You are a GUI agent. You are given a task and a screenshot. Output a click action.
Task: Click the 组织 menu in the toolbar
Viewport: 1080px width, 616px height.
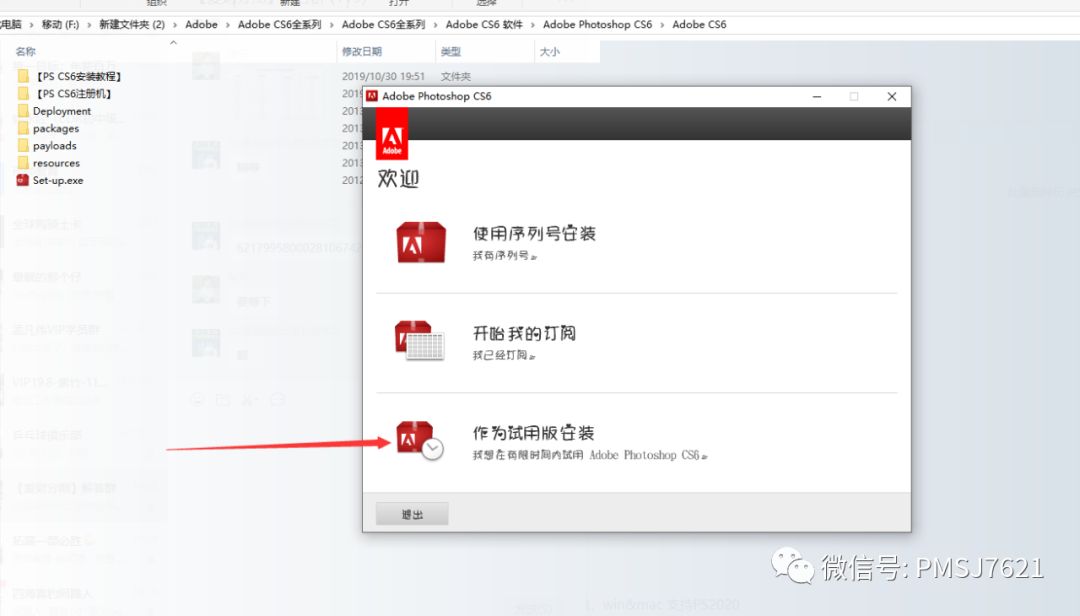(x=155, y=3)
